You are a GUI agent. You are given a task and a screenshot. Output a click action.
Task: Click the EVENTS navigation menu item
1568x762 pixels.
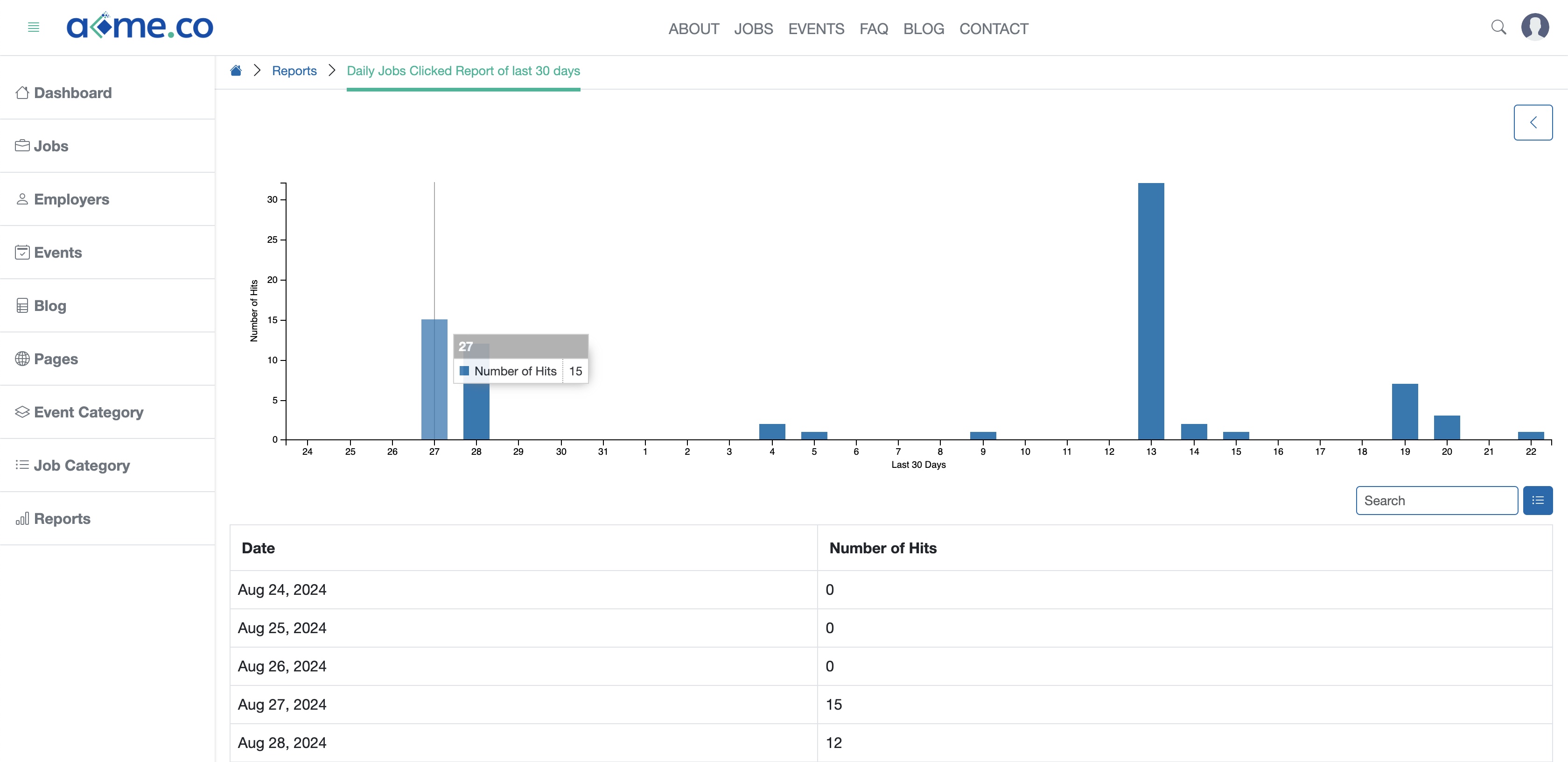coord(817,28)
